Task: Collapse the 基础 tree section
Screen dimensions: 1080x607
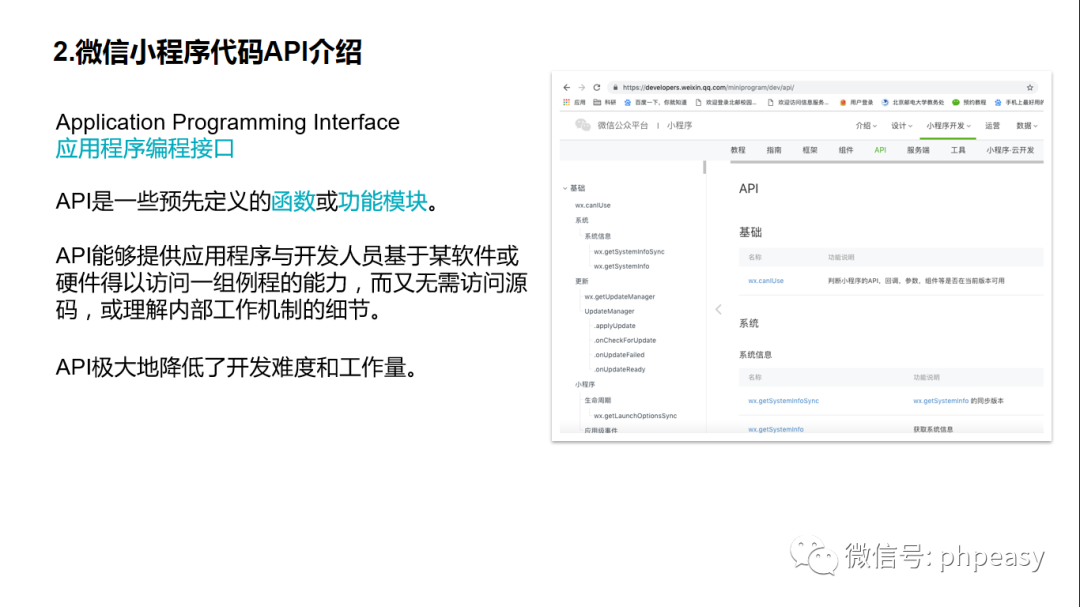Action: coord(565,188)
